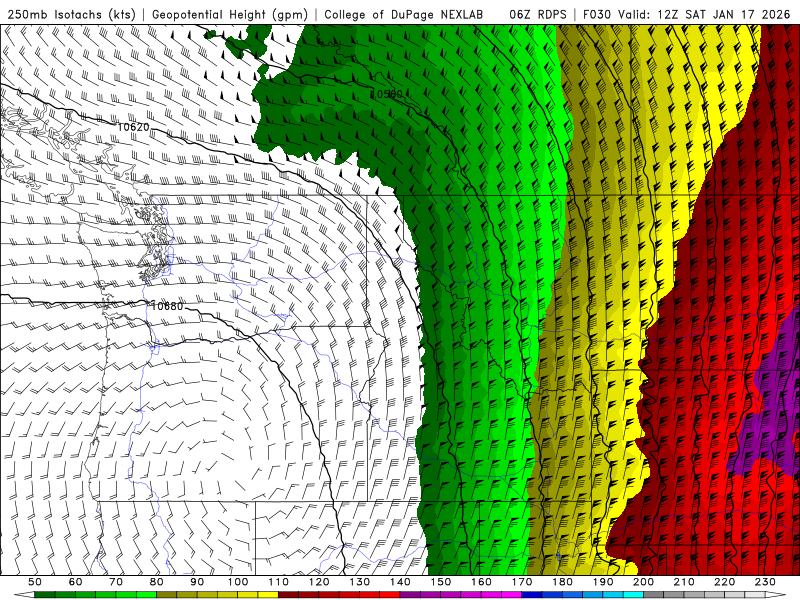Click the 210 knot value on the color scale

685,582
